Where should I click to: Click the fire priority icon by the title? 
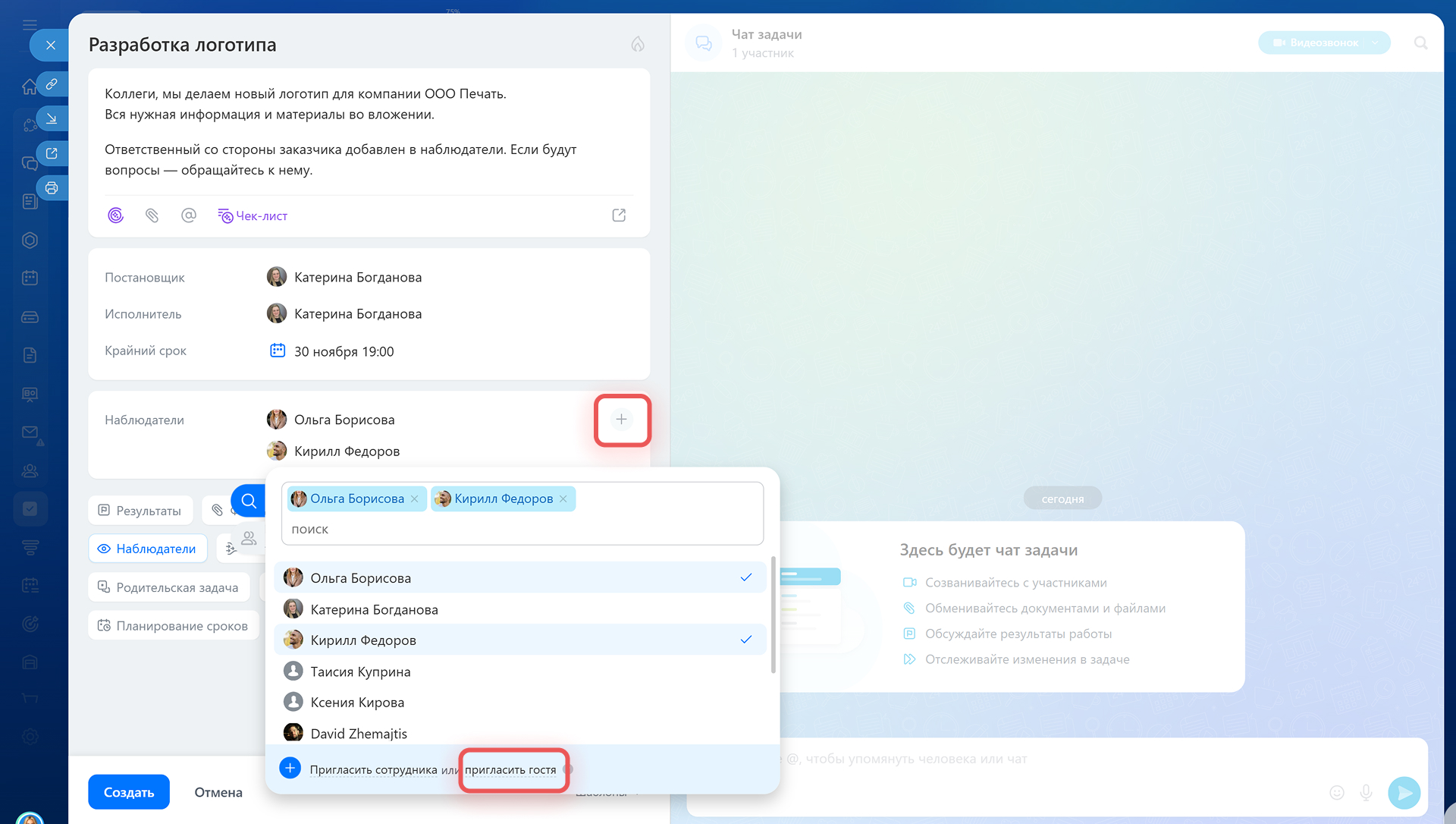pos(638,45)
